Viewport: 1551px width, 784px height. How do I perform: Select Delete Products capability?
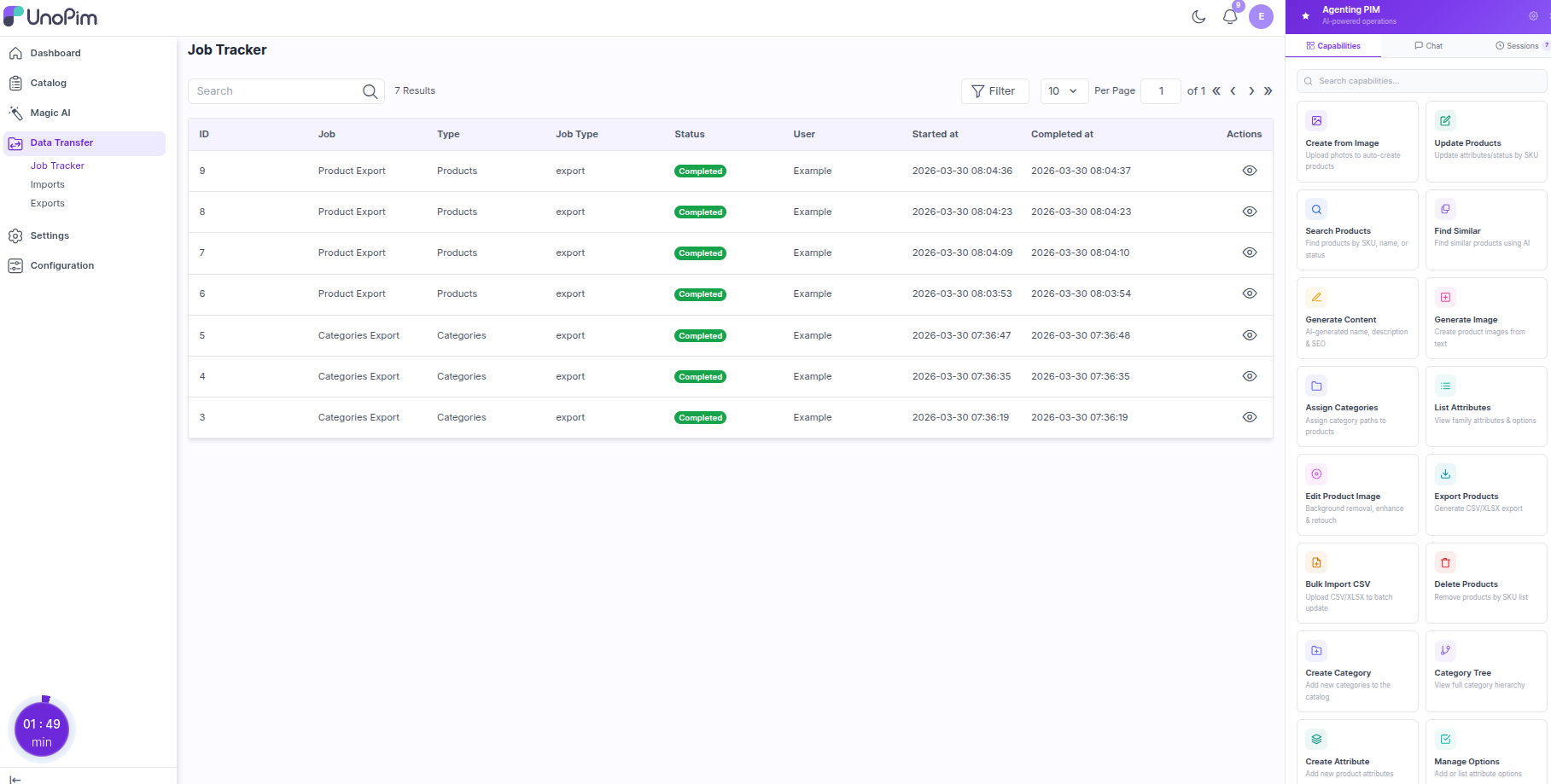1486,583
